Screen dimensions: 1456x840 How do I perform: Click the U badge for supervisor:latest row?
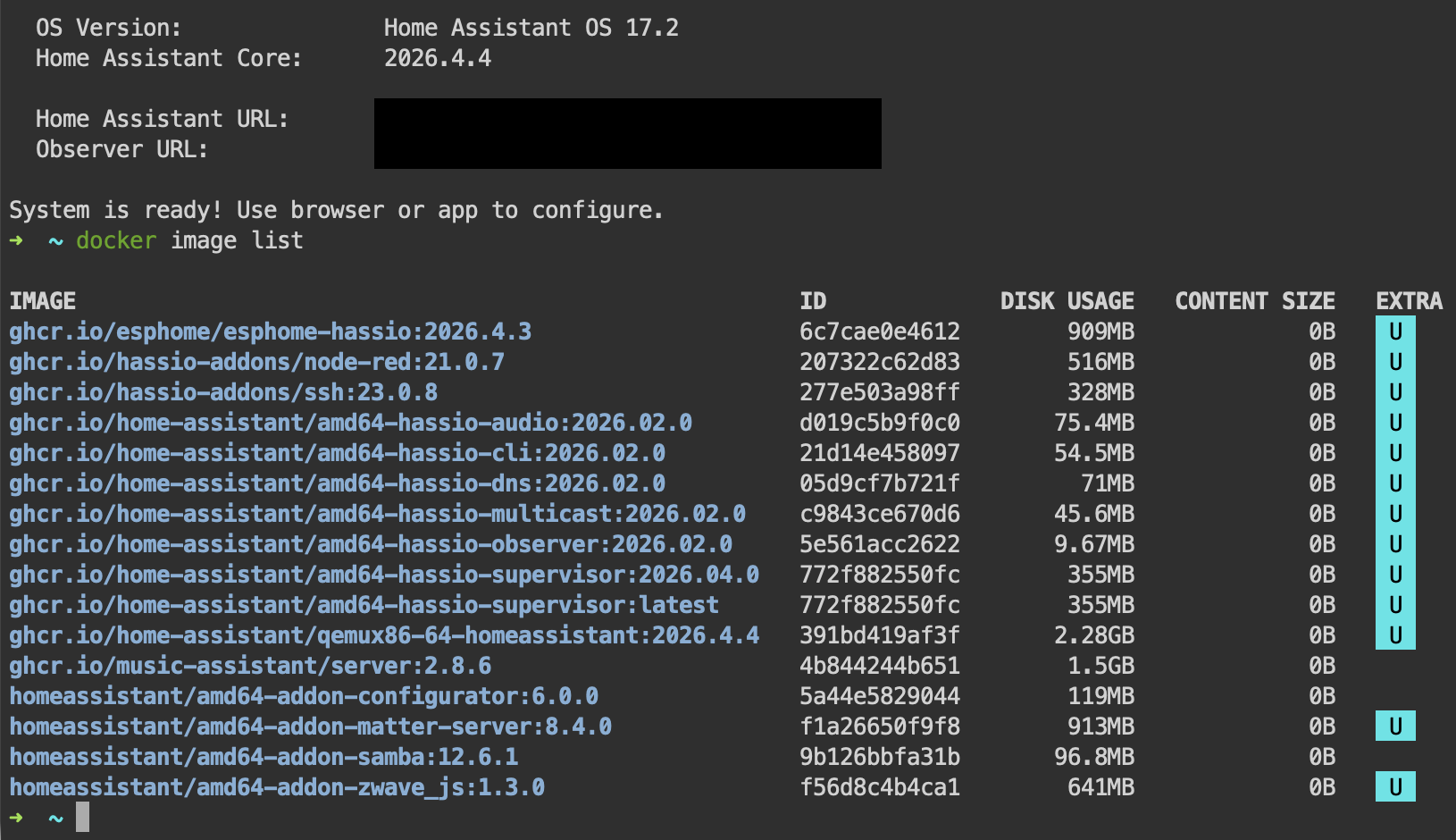coord(1395,605)
